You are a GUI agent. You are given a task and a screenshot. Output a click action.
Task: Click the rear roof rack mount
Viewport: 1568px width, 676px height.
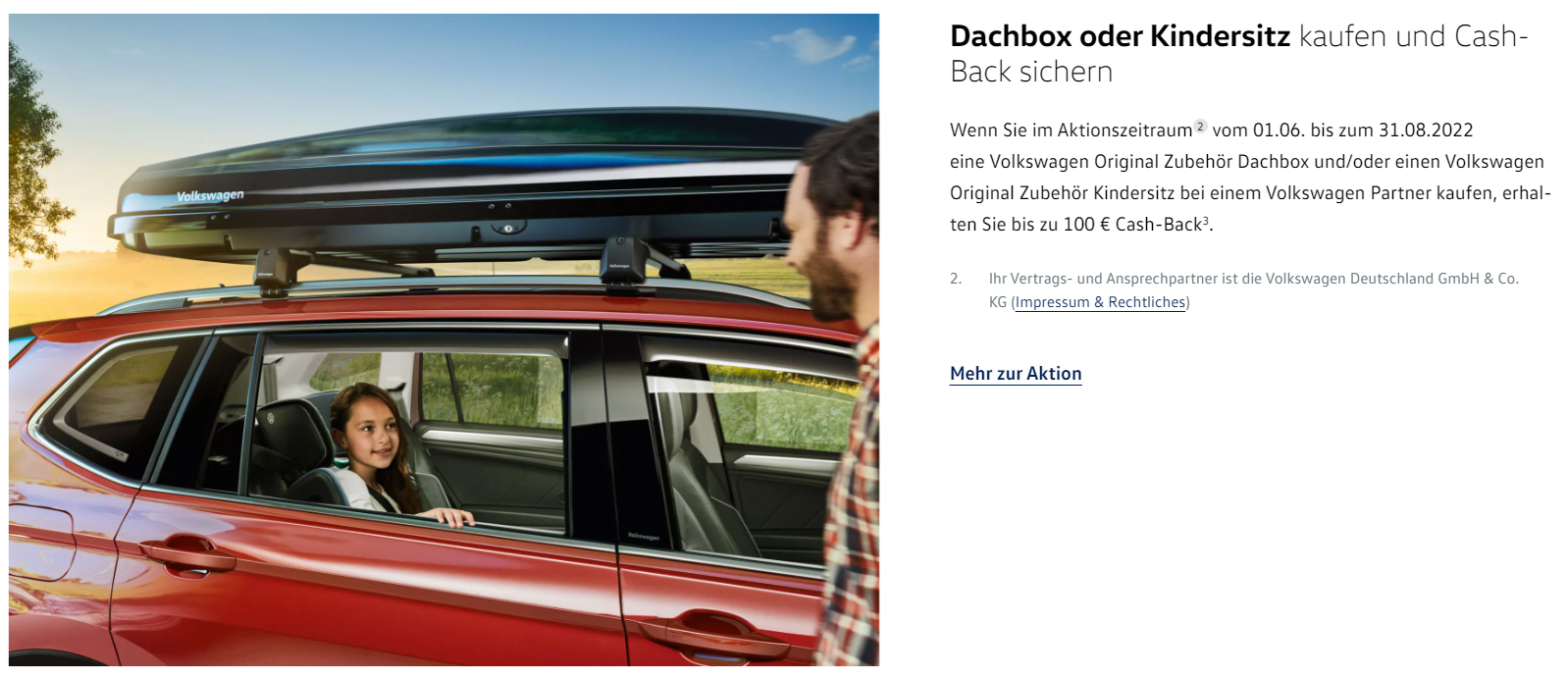(x=279, y=271)
